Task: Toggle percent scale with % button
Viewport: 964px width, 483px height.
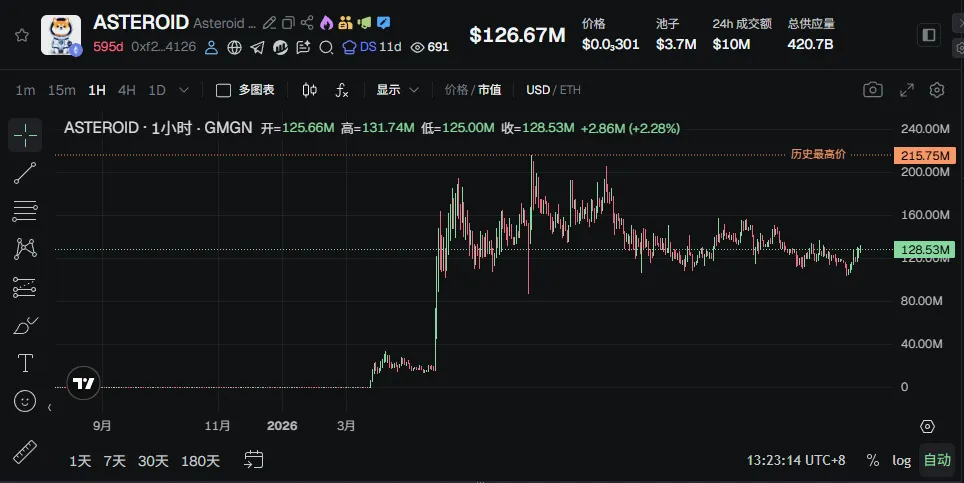Action: click(872, 460)
